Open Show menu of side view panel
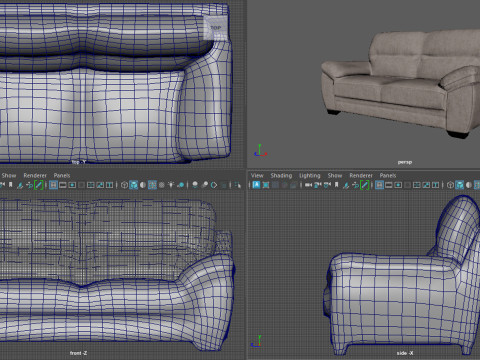The height and width of the screenshot is (360, 480). pos(335,175)
